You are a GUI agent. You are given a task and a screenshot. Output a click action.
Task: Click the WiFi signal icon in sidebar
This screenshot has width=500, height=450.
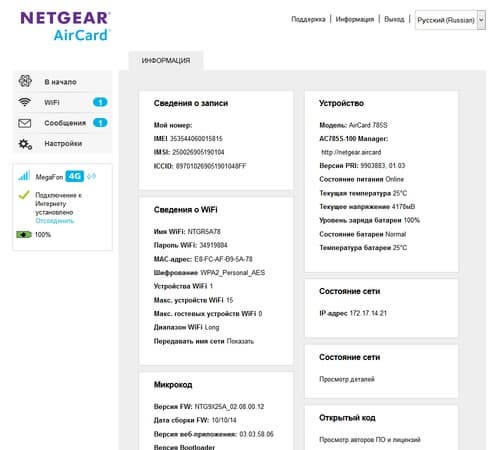pos(24,102)
